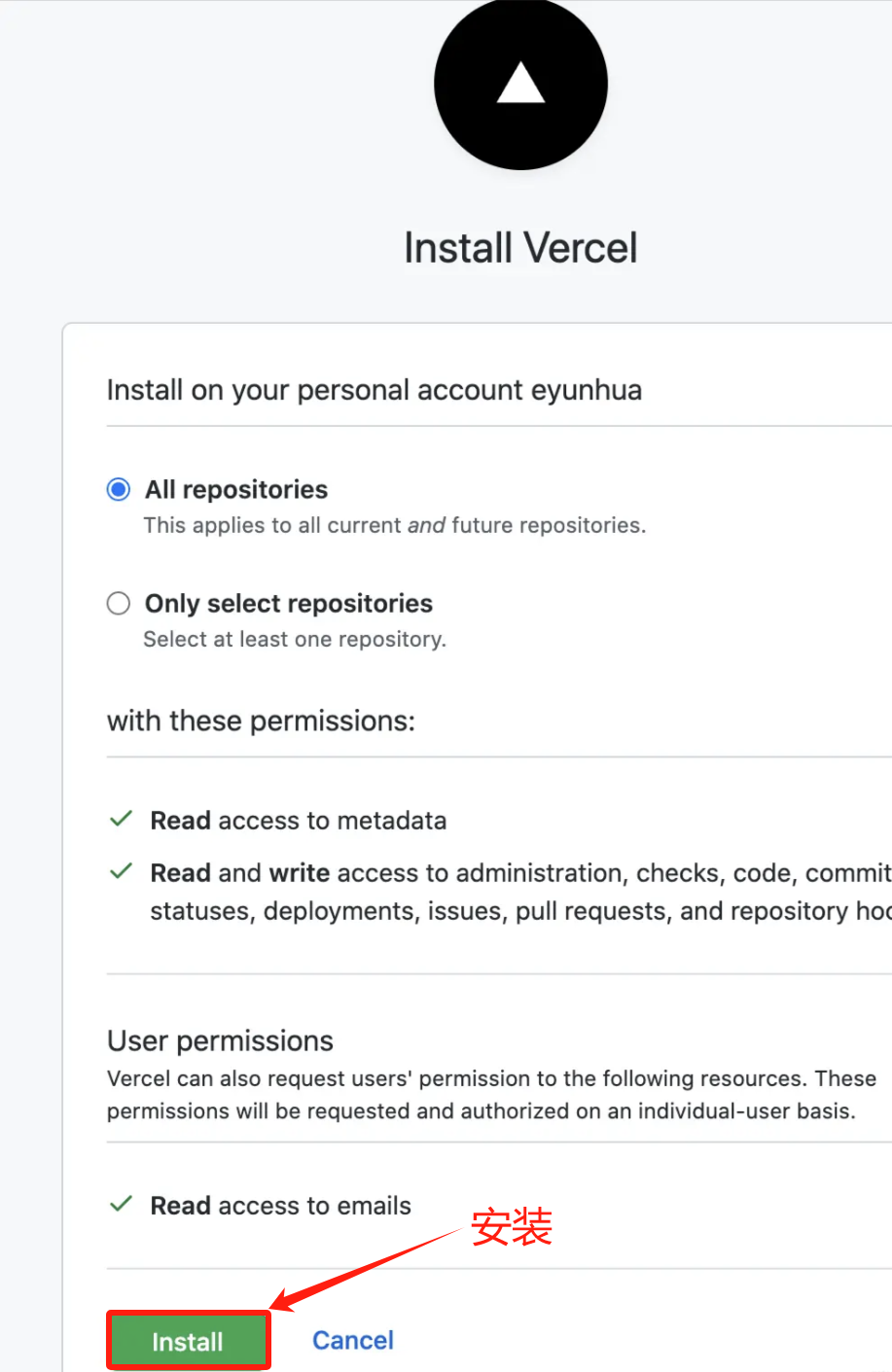Click the checkmark beside read and write access
The image size is (892, 1372).
(x=121, y=872)
